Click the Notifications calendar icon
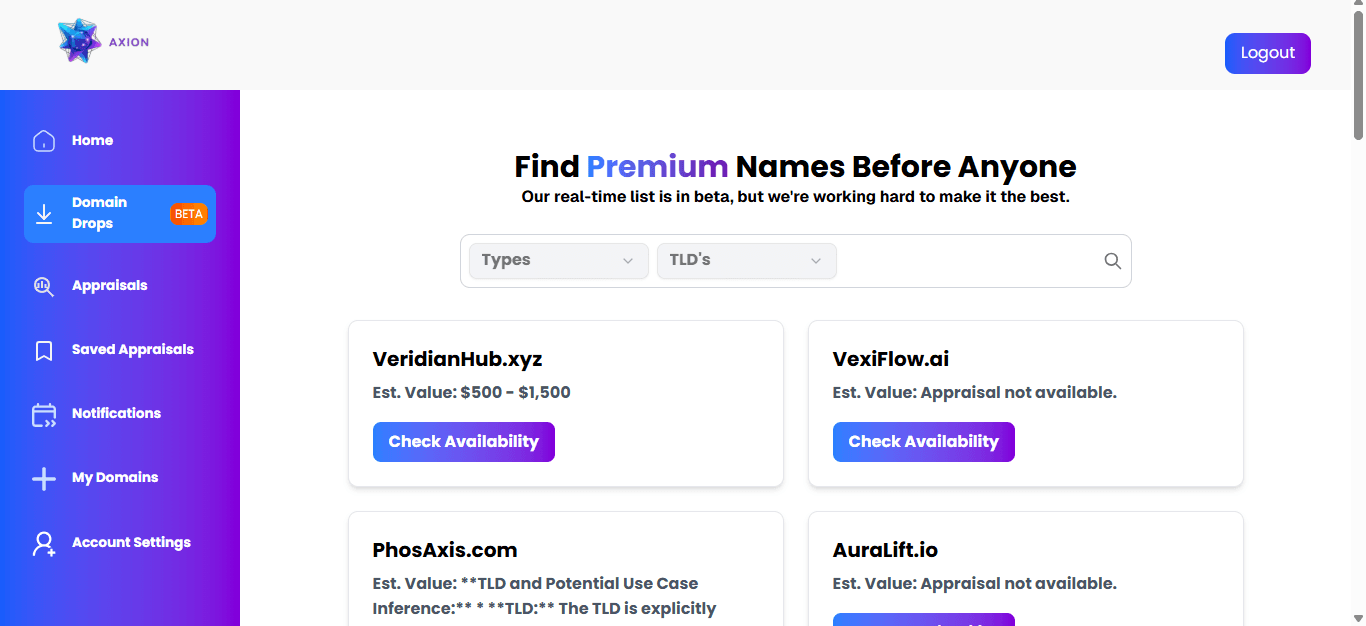 (44, 415)
